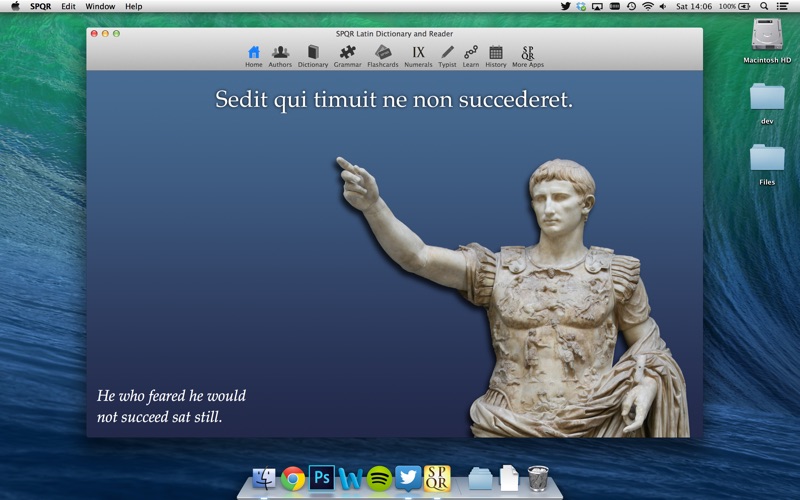Click the translation 'He who feared he would'
Screen dimensions: 800x500
(171, 406)
